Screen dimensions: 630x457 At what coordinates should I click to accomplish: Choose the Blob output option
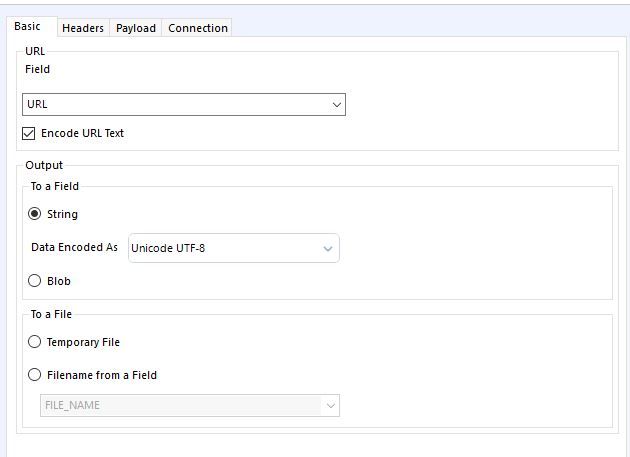(35, 281)
